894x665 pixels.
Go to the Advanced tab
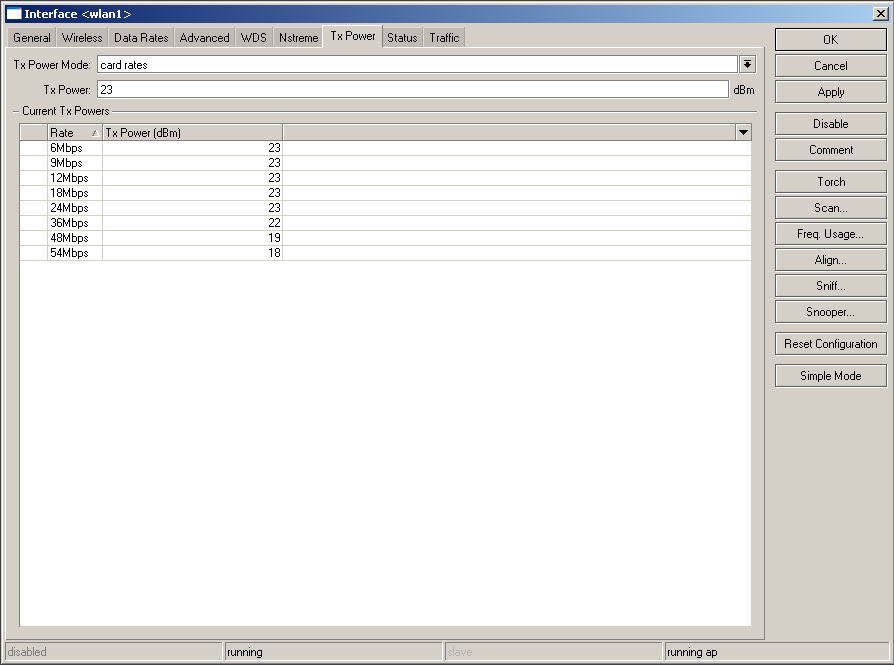pyautogui.click(x=204, y=38)
